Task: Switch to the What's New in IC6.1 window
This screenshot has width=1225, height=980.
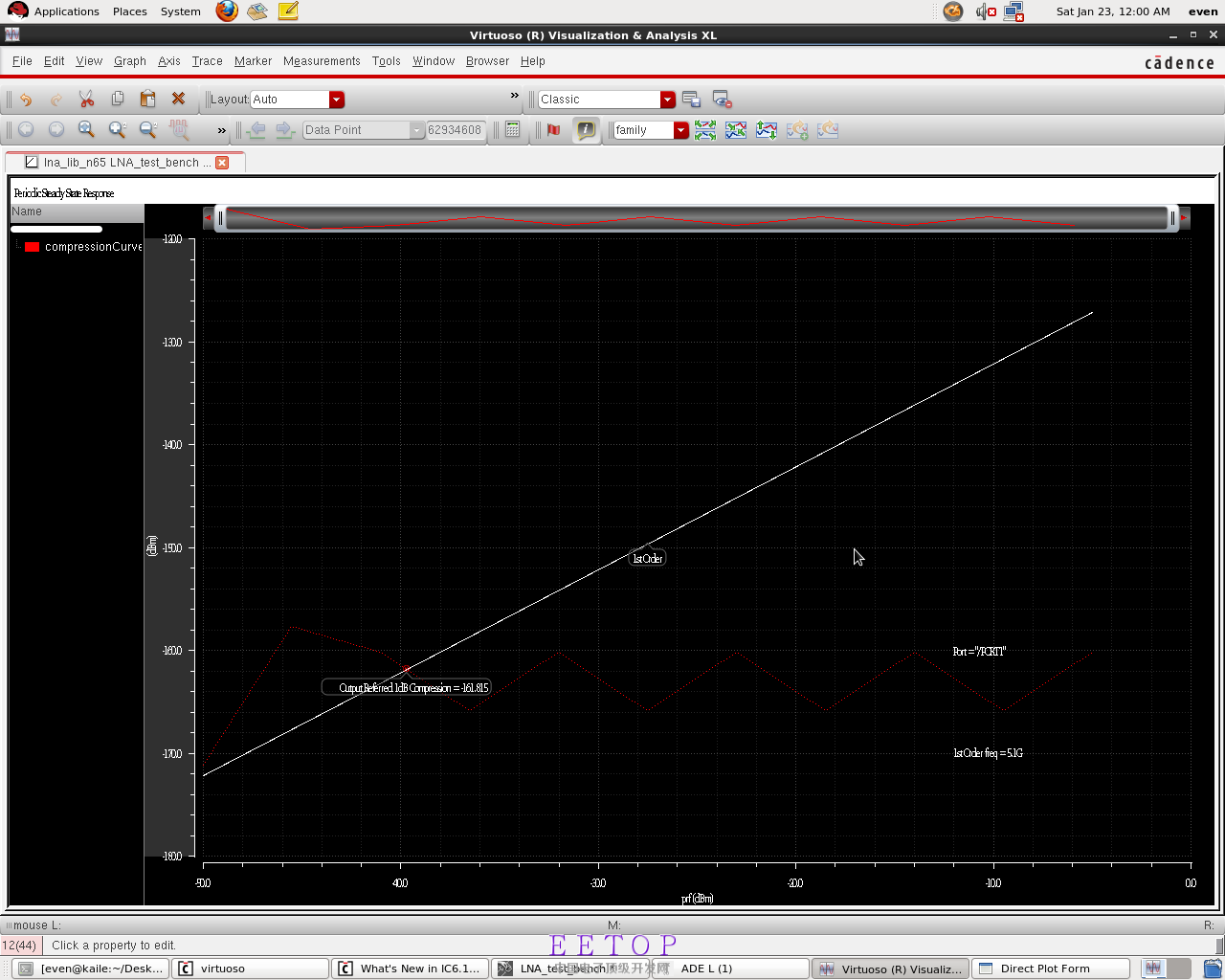Action: 411,969
